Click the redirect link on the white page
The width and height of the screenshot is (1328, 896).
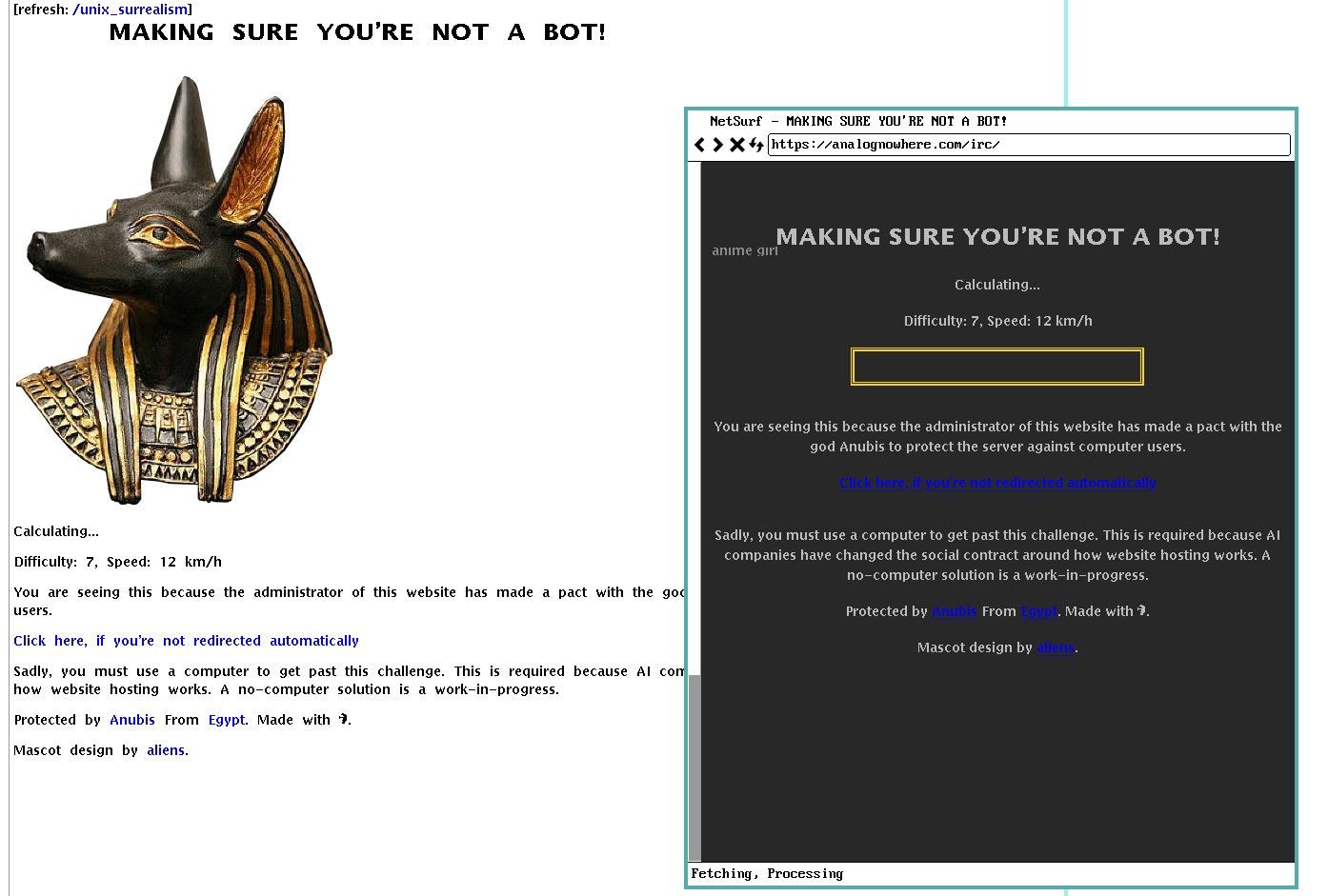(186, 641)
